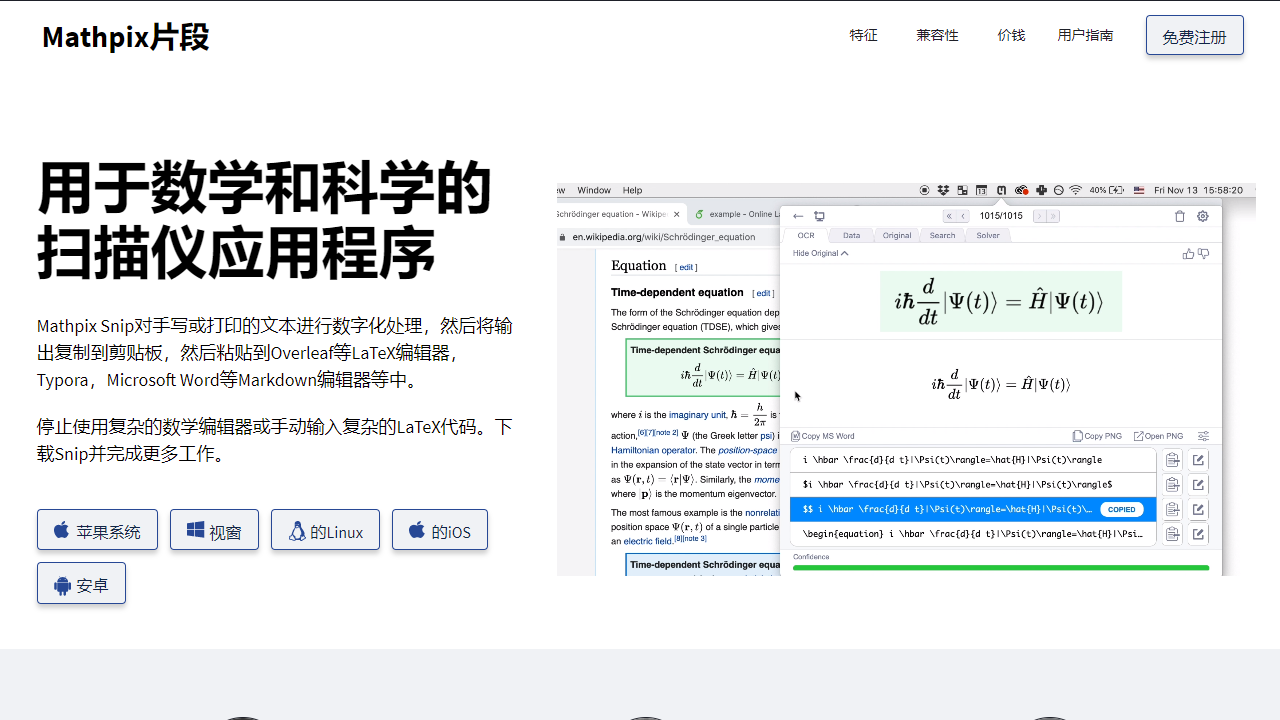The width and height of the screenshot is (1280, 720).
Task: Open the edit icon beside the begin-equation result
Action: [1198, 534]
